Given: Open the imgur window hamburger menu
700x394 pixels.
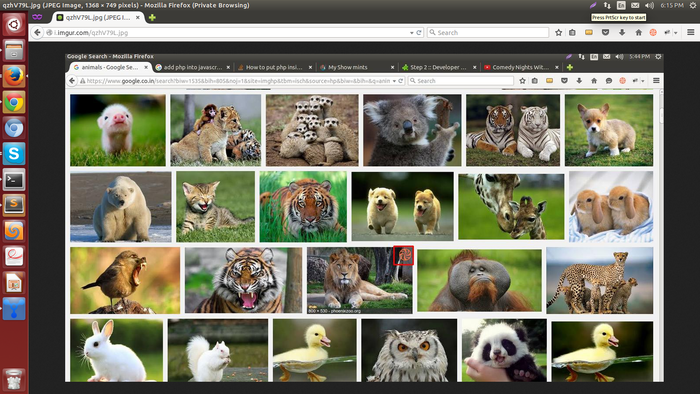Looking at the screenshot, I should point(691,33).
